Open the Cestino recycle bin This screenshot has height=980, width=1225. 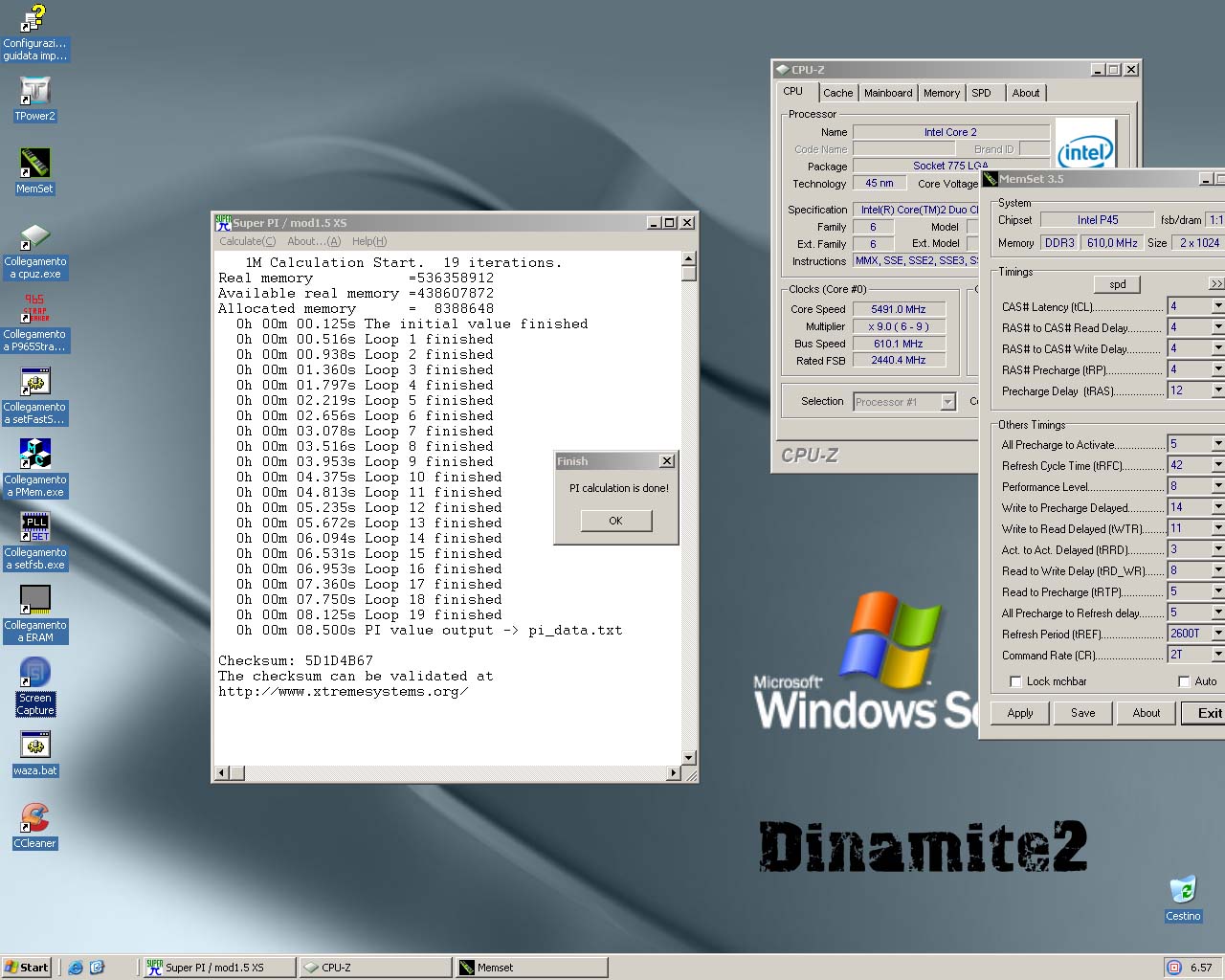click(1183, 900)
